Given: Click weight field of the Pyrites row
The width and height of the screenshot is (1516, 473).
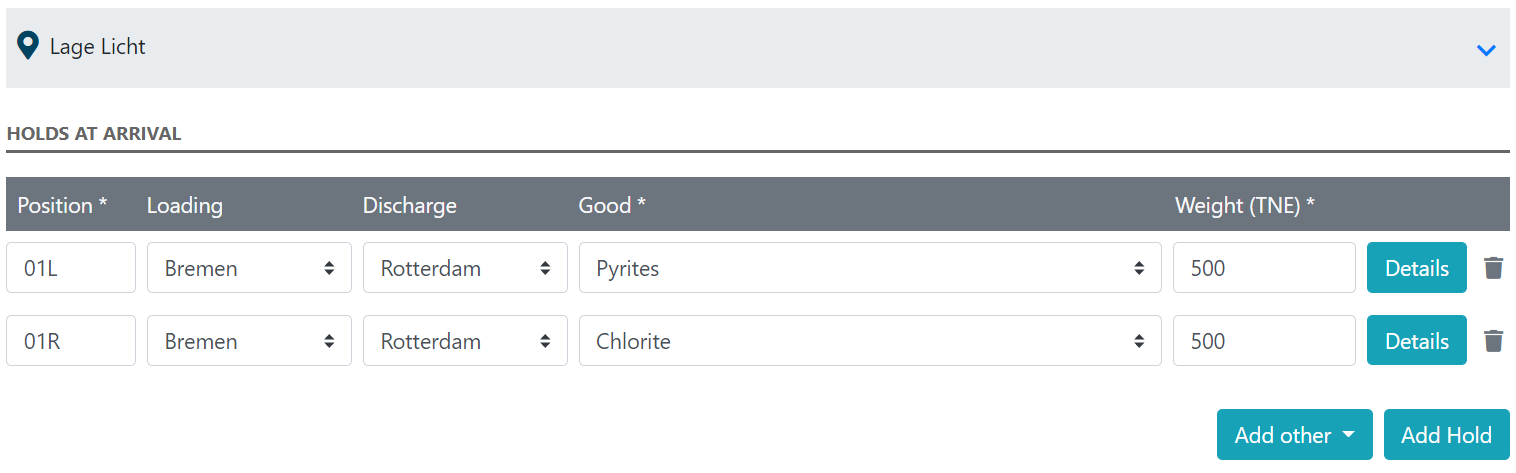Looking at the screenshot, I should (1264, 268).
